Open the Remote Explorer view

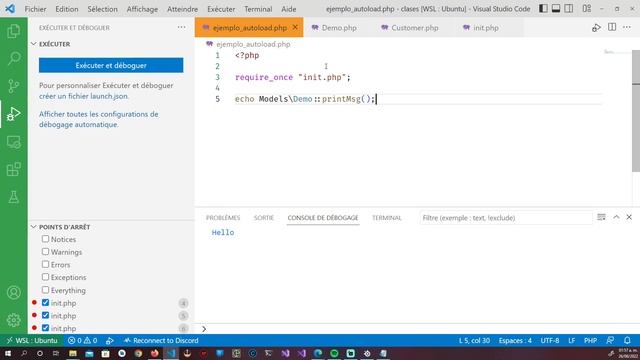(13, 142)
